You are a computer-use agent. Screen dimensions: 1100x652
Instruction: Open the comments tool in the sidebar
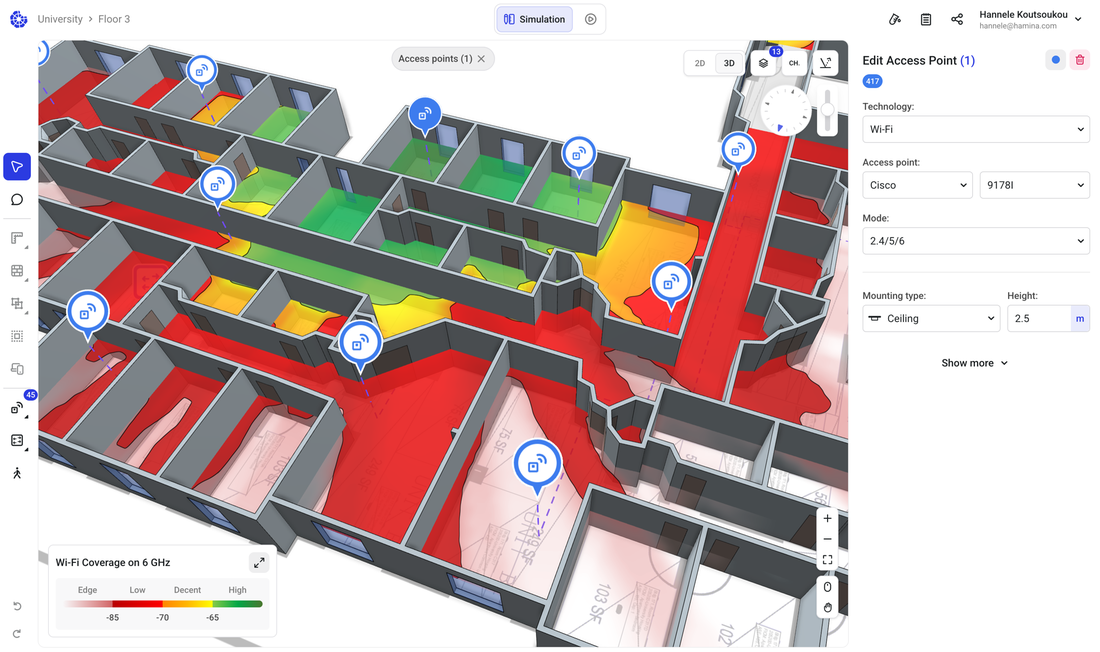click(17, 199)
